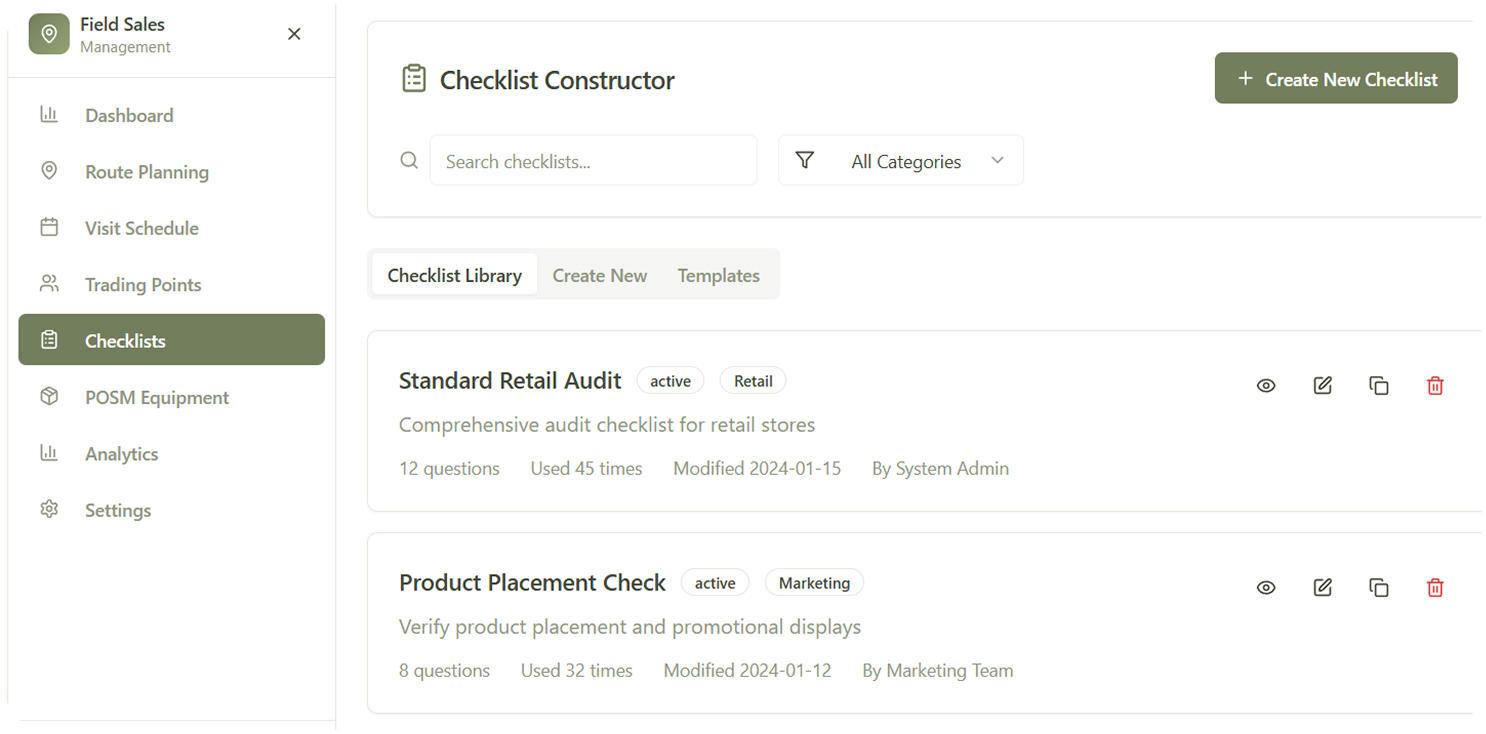This screenshot has width=1486, height=734.
Task: Edit the Product Placement Check checklist
Action: point(1322,587)
